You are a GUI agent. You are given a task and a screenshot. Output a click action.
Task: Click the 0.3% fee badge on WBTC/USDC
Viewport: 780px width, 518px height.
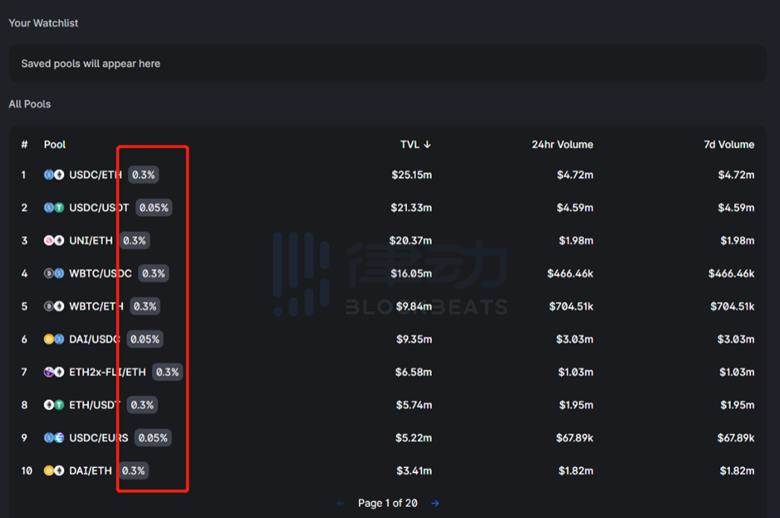153,273
